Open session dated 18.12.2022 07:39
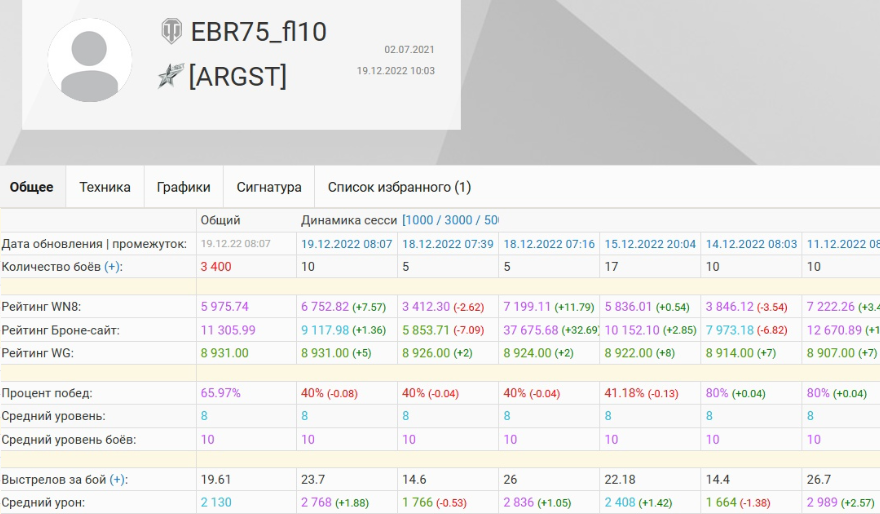880x514 pixels. (x=447, y=244)
